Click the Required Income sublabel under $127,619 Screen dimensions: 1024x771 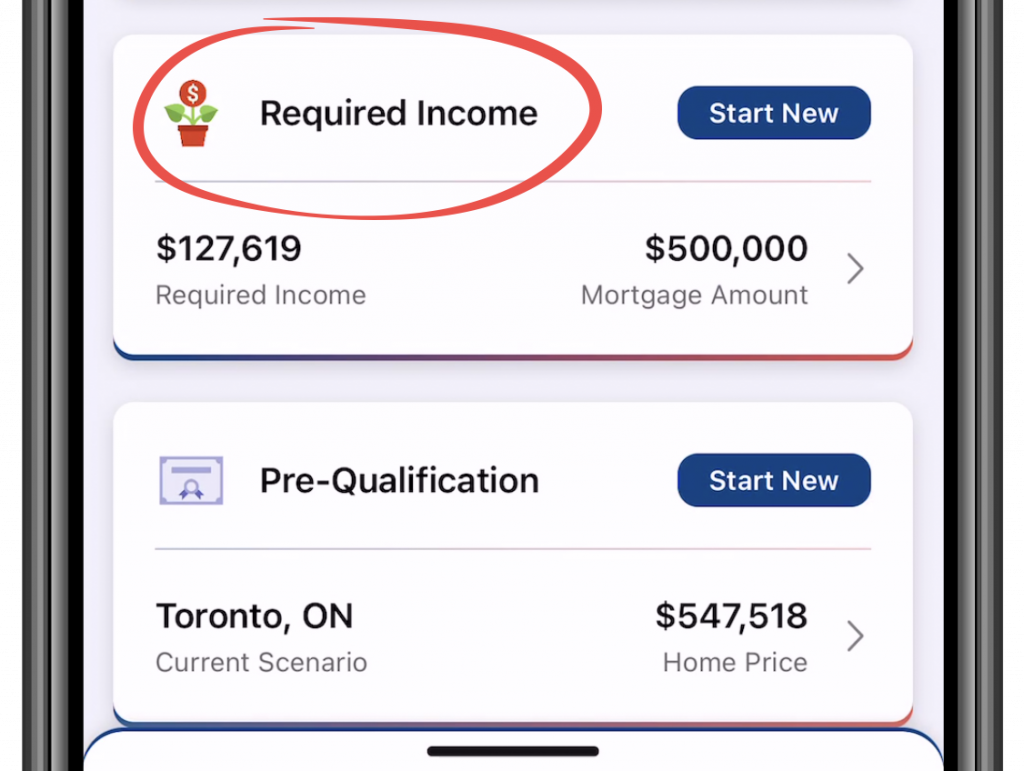coord(261,295)
